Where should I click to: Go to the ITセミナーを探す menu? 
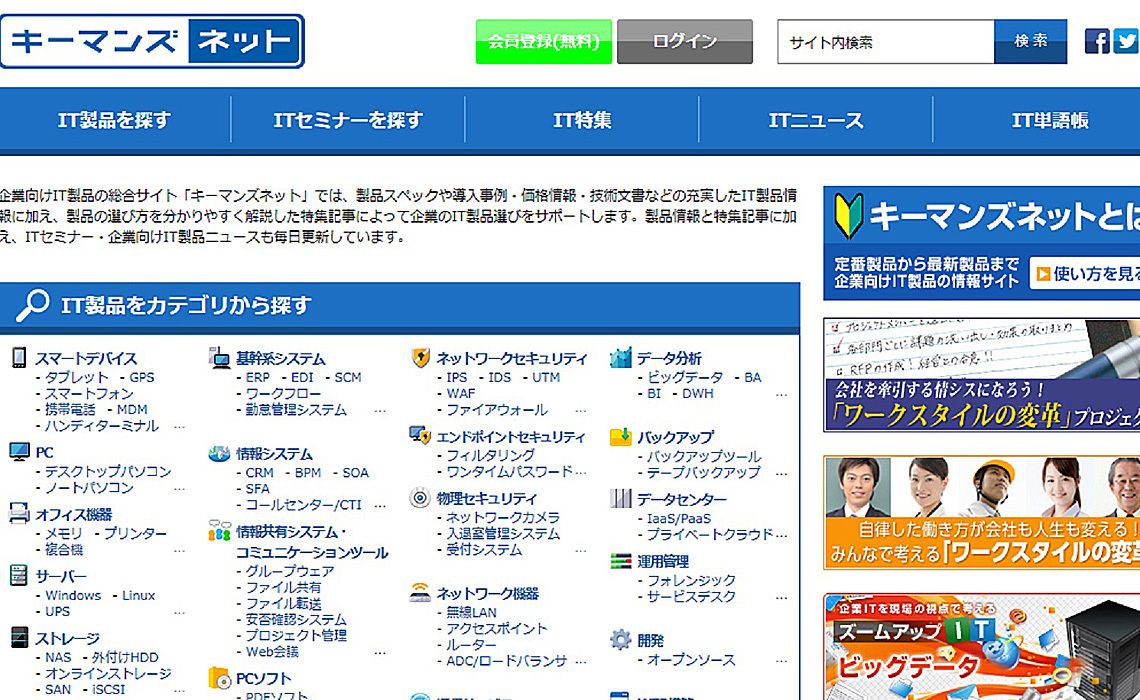click(348, 120)
